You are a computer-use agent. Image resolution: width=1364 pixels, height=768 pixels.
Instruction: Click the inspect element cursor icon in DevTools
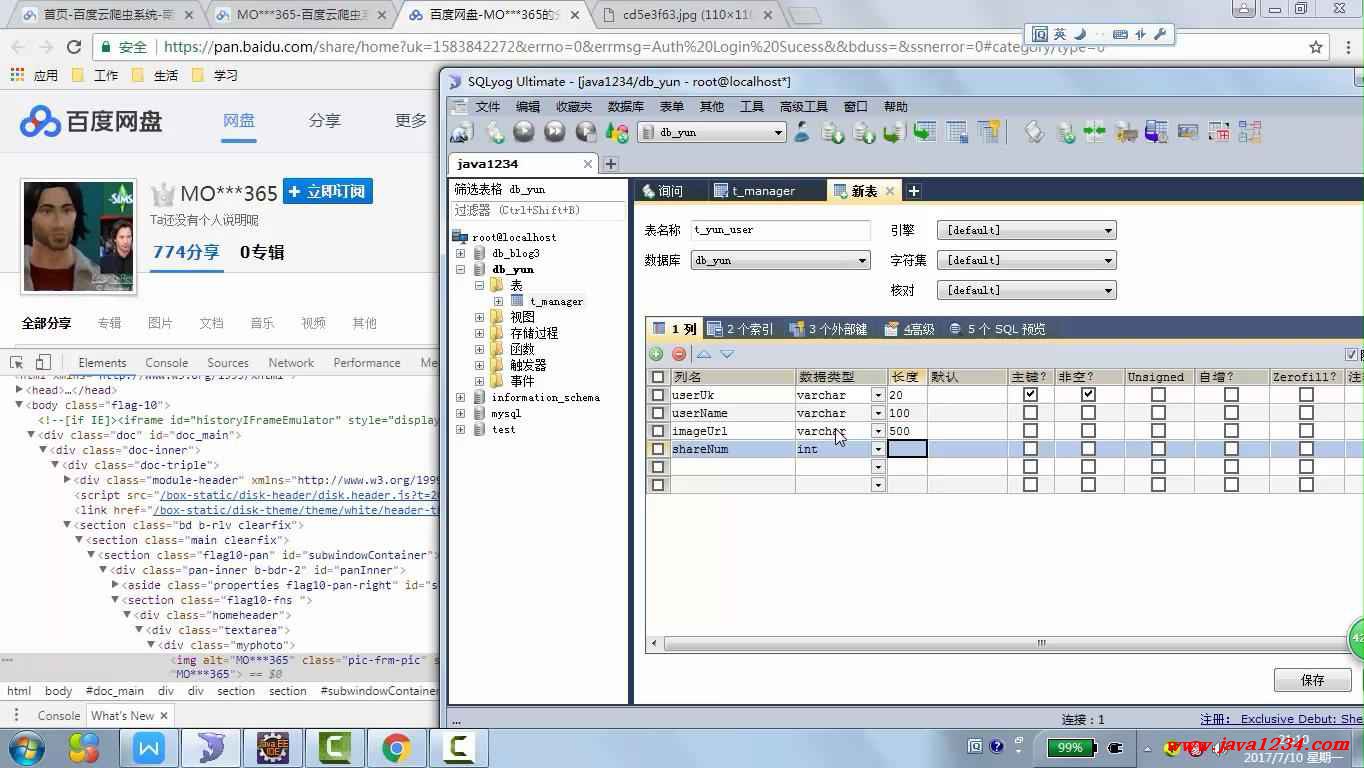pos(17,362)
